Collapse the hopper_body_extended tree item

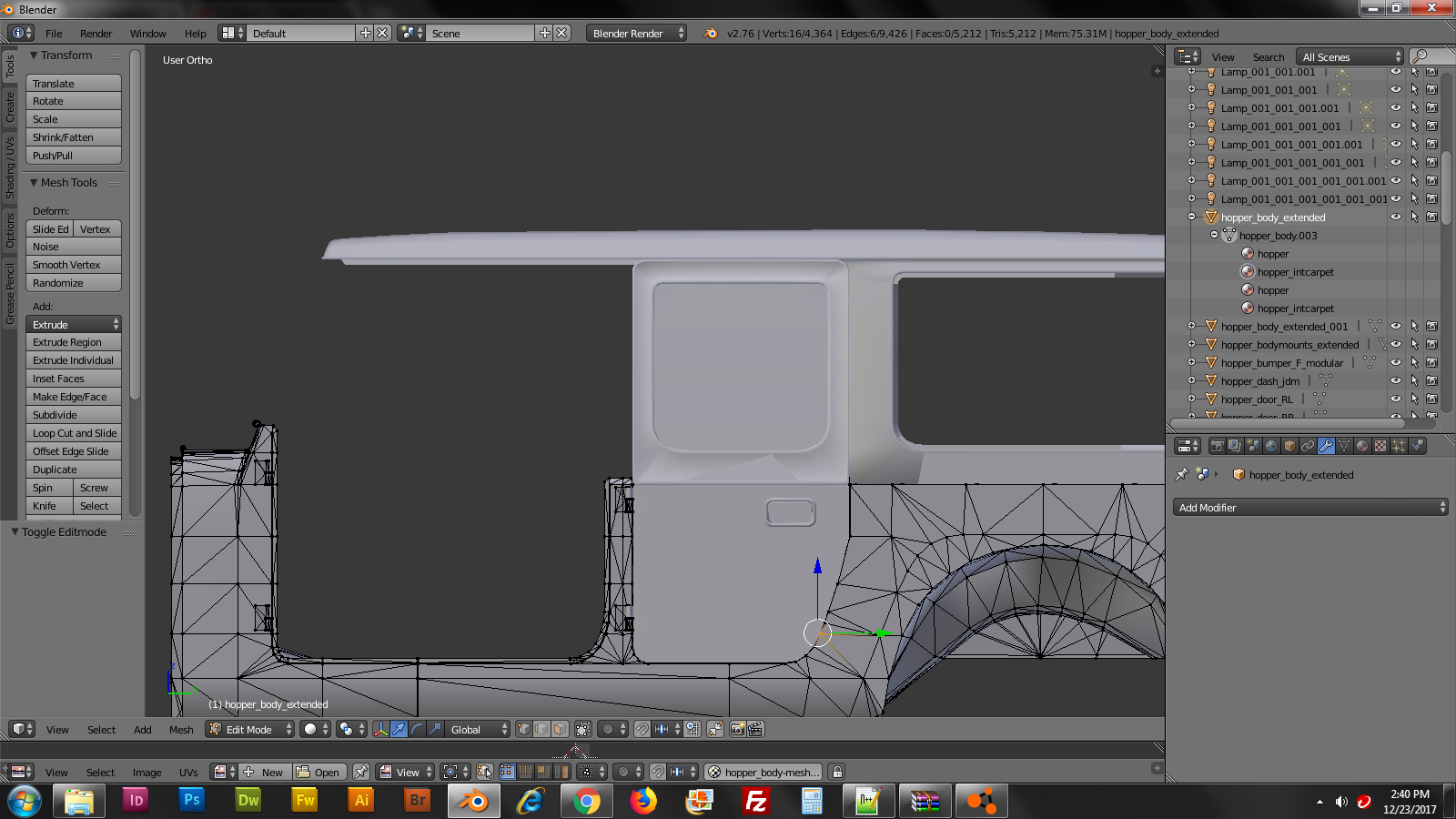point(1191,217)
